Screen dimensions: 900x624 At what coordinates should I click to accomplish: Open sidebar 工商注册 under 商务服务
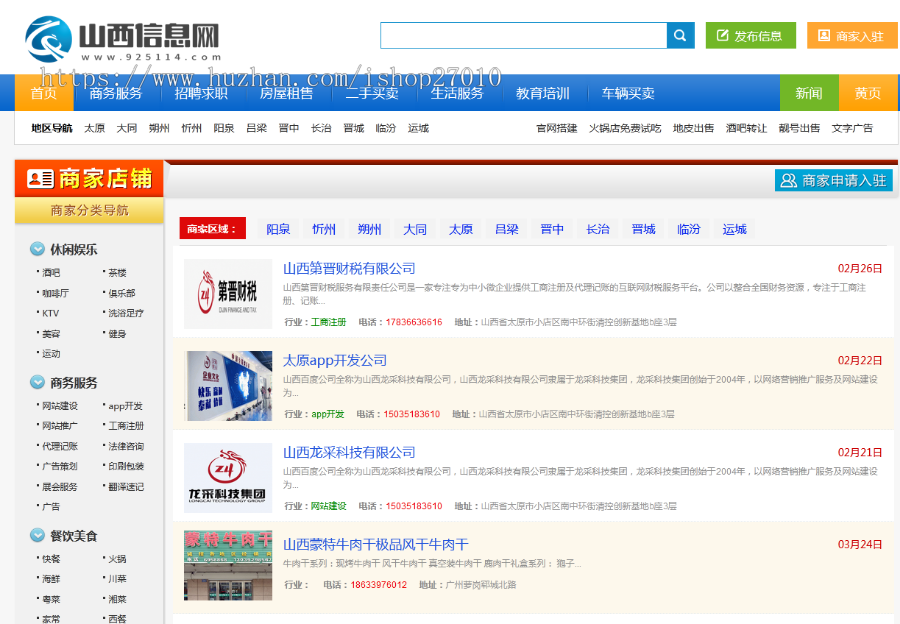[126, 426]
